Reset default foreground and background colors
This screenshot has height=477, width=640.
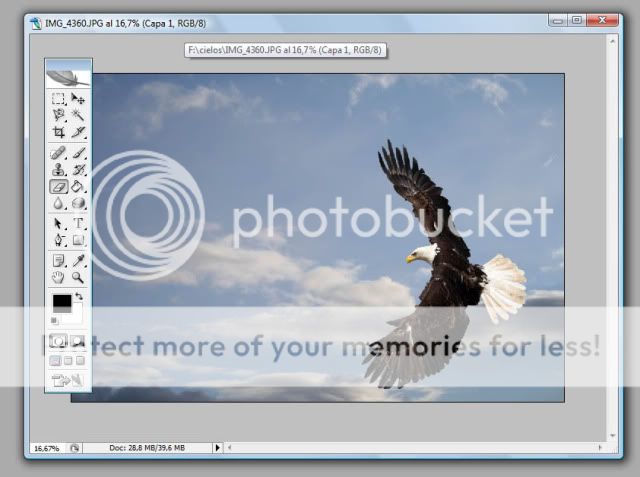54,321
